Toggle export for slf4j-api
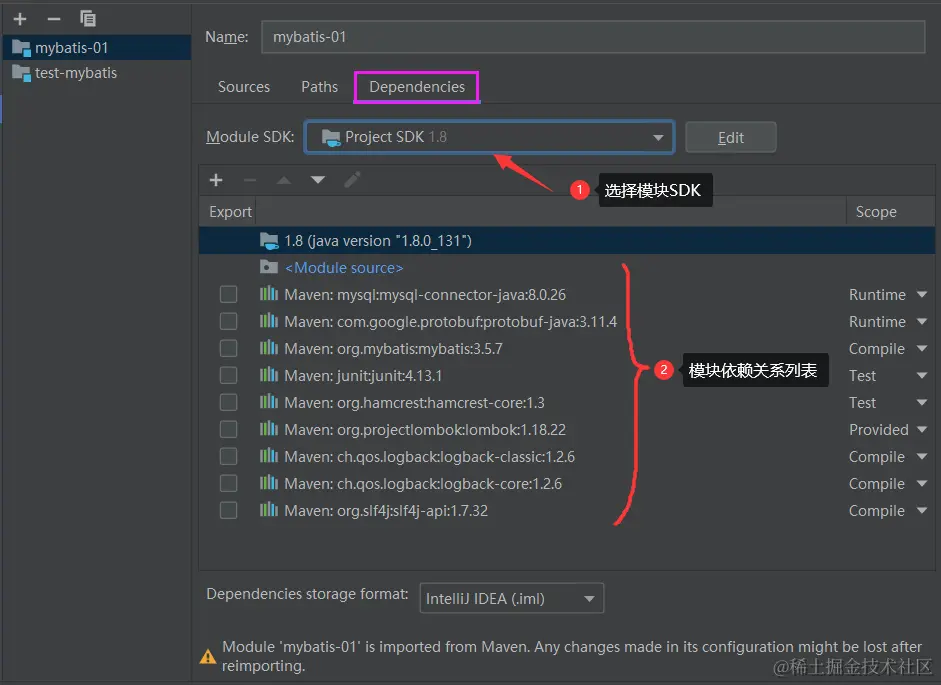 click(228, 511)
